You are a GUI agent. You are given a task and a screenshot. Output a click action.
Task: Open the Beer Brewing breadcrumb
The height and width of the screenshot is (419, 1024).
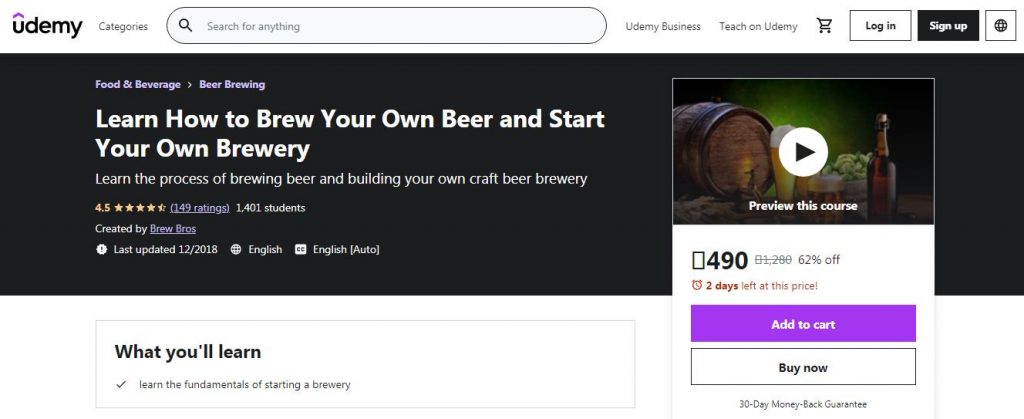232,85
